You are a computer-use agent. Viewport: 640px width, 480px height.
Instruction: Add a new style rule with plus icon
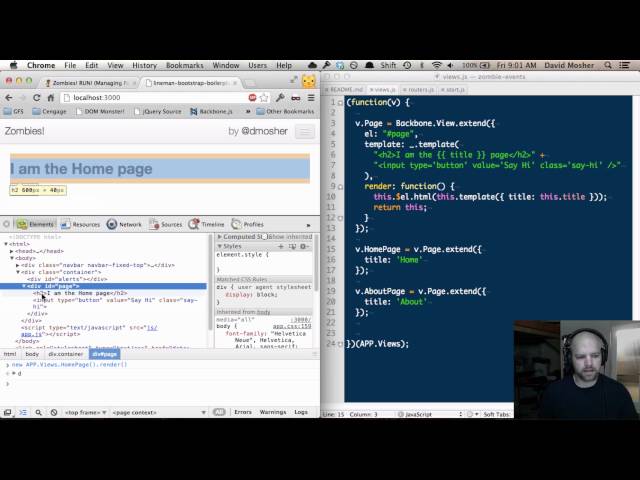click(x=280, y=247)
